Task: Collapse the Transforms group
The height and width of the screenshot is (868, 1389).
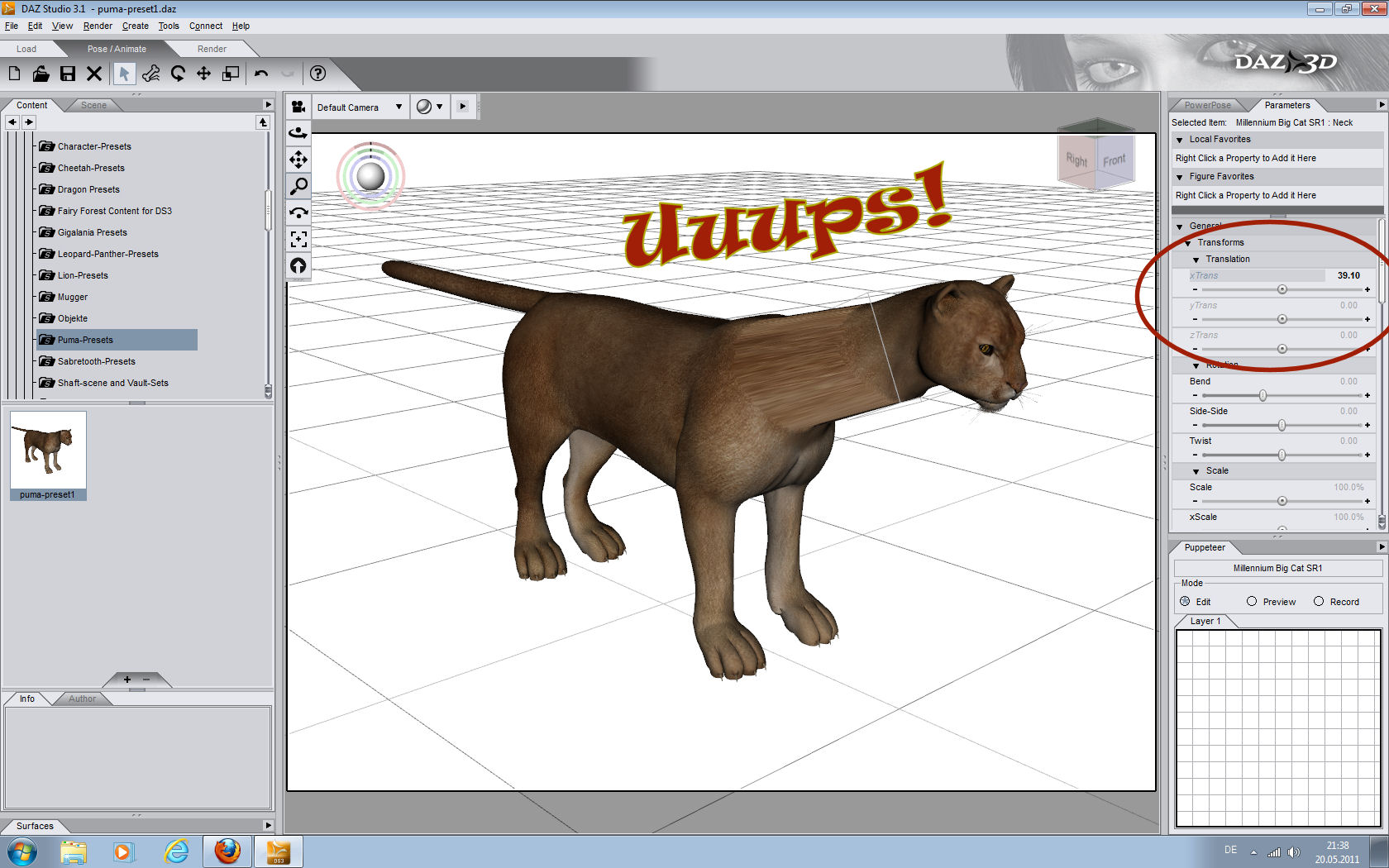Action: (x=1188, y=243)
